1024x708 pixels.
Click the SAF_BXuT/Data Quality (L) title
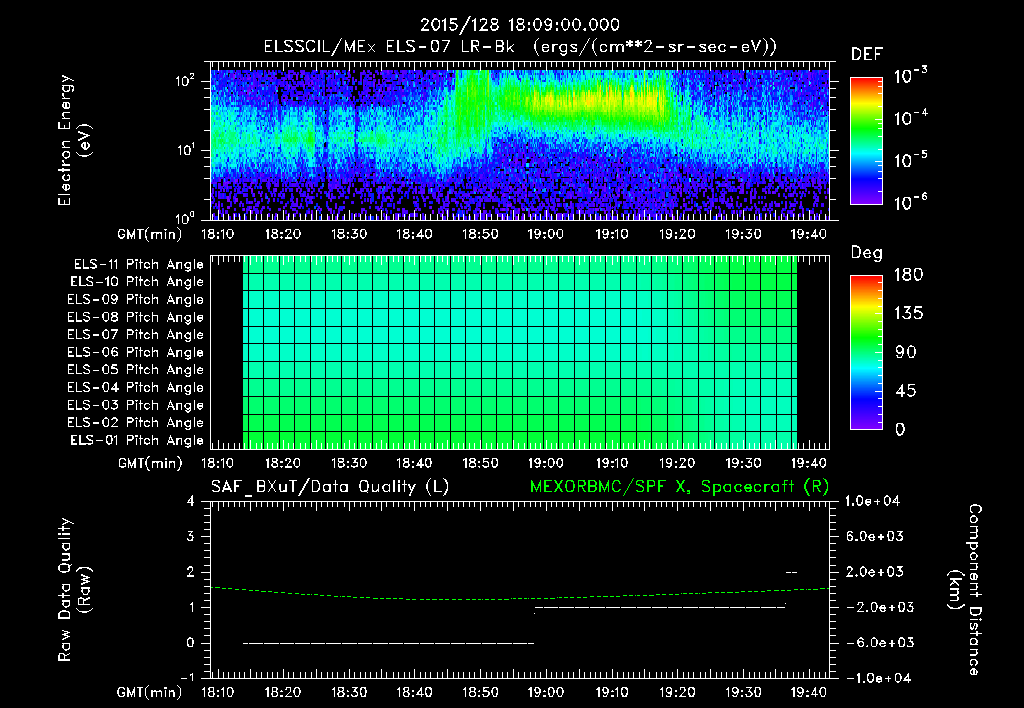(x=330, y=487)
